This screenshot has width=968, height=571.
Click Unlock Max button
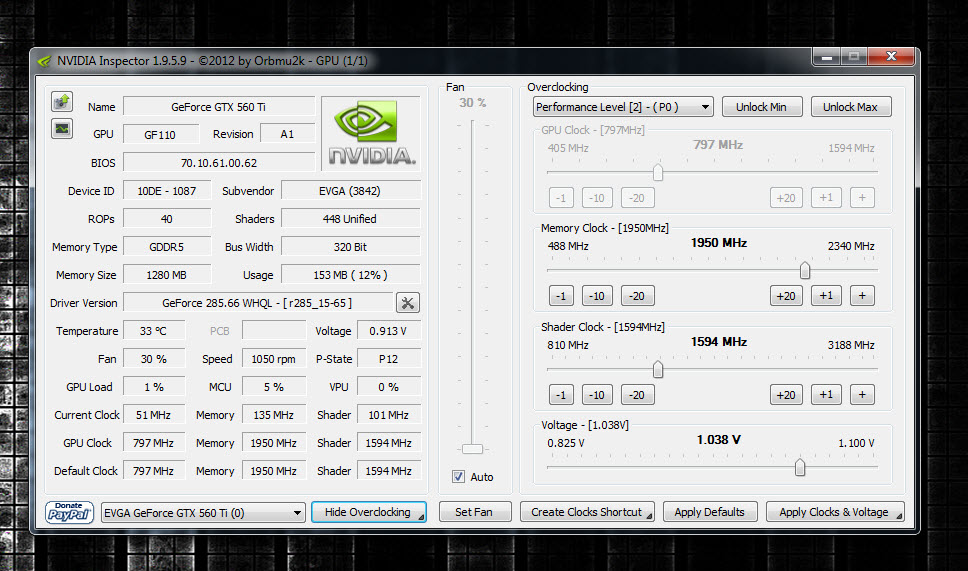tap(850, 107)
